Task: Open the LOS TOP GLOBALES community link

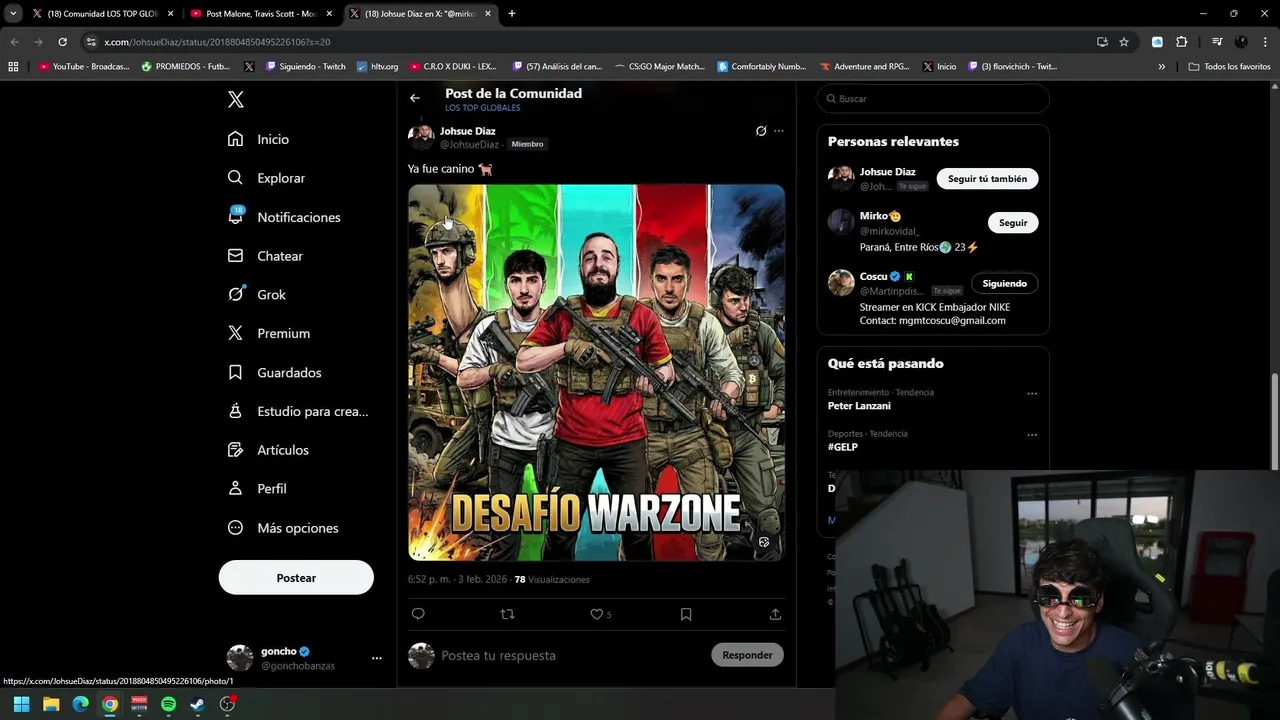Action: tap(483, 108)
